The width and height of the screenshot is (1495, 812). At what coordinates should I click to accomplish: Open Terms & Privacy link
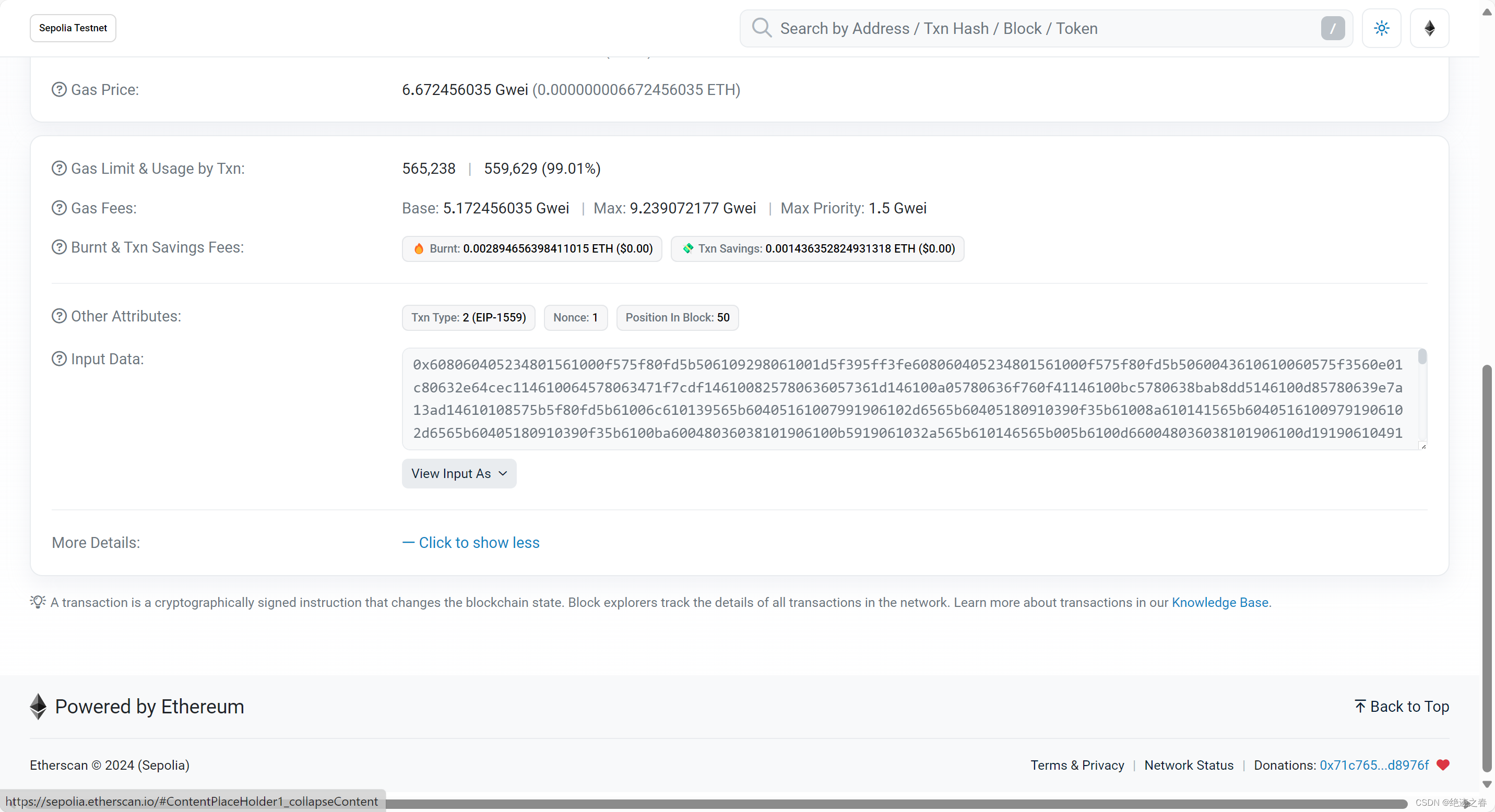(1077, 765)
